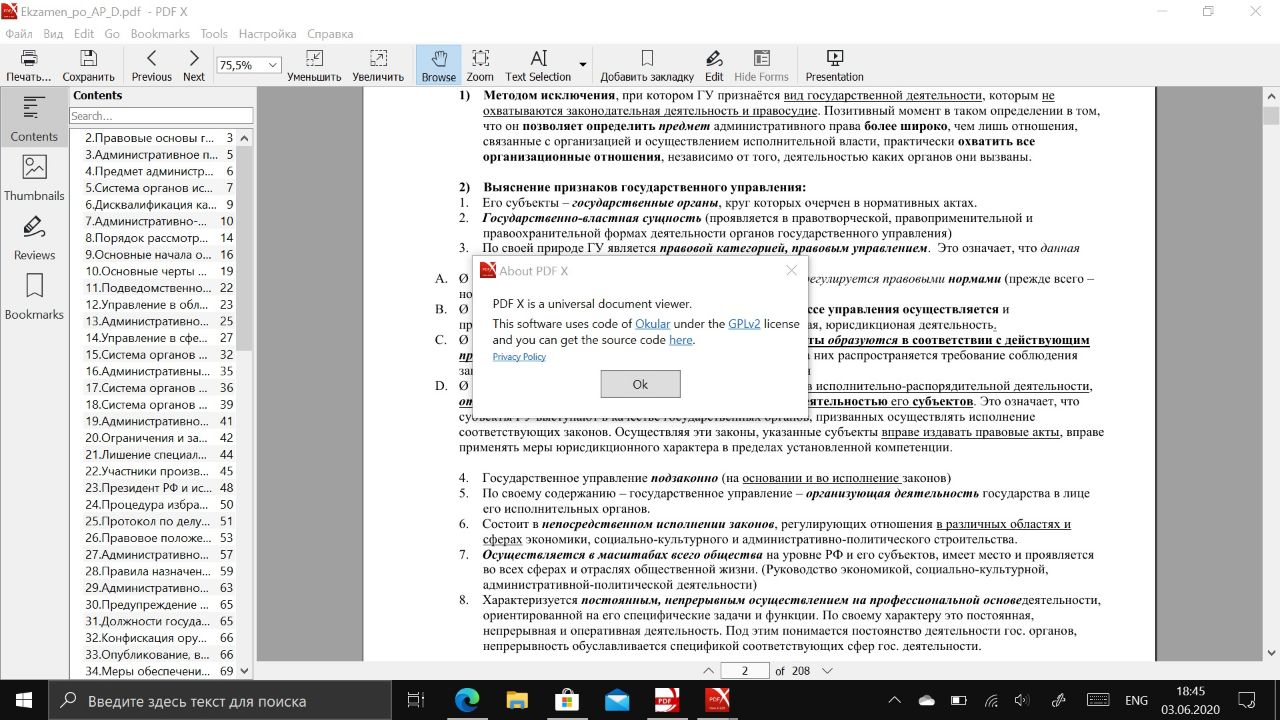Click ENG language indicator in tray
The height and width of the screenshot is (720, 1280).
1136,700
